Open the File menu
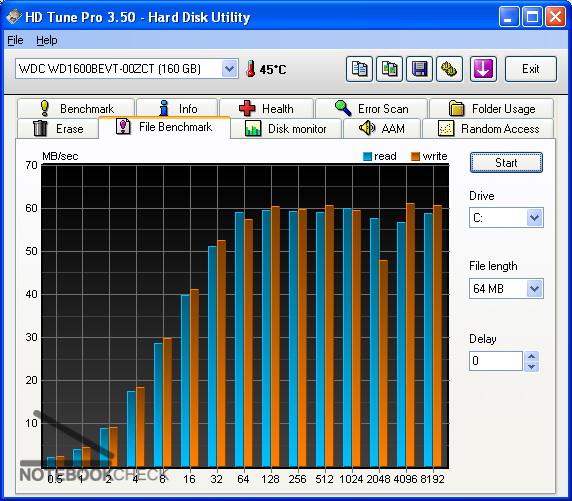Screen dimensions: 572x501 (x=15, y=40)
